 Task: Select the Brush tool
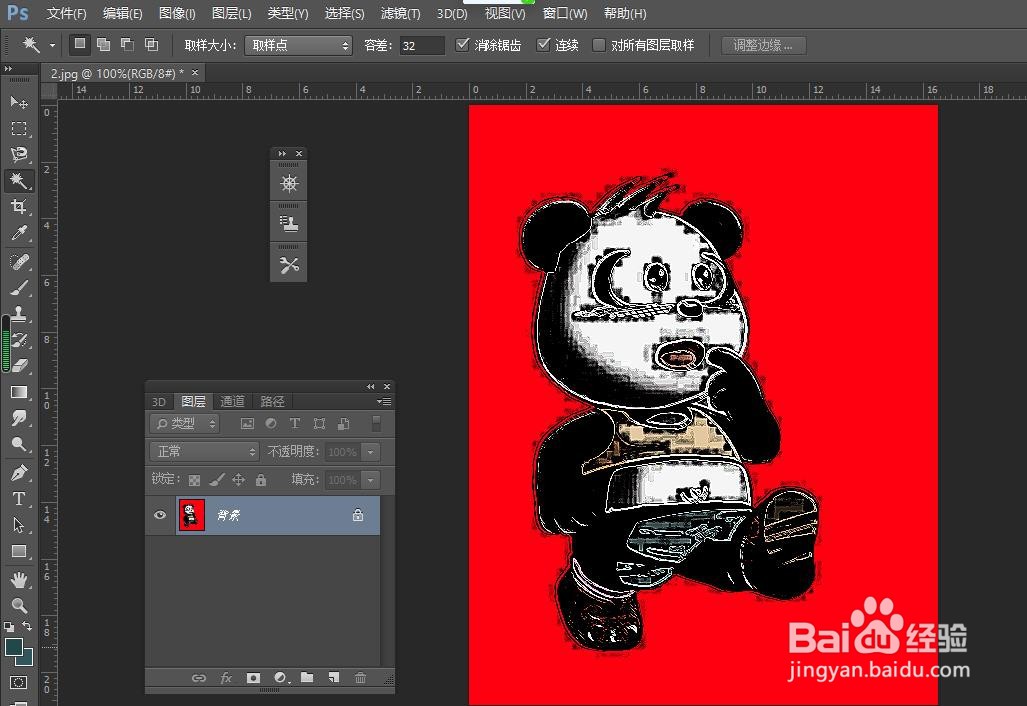click(x=19, y=288)
